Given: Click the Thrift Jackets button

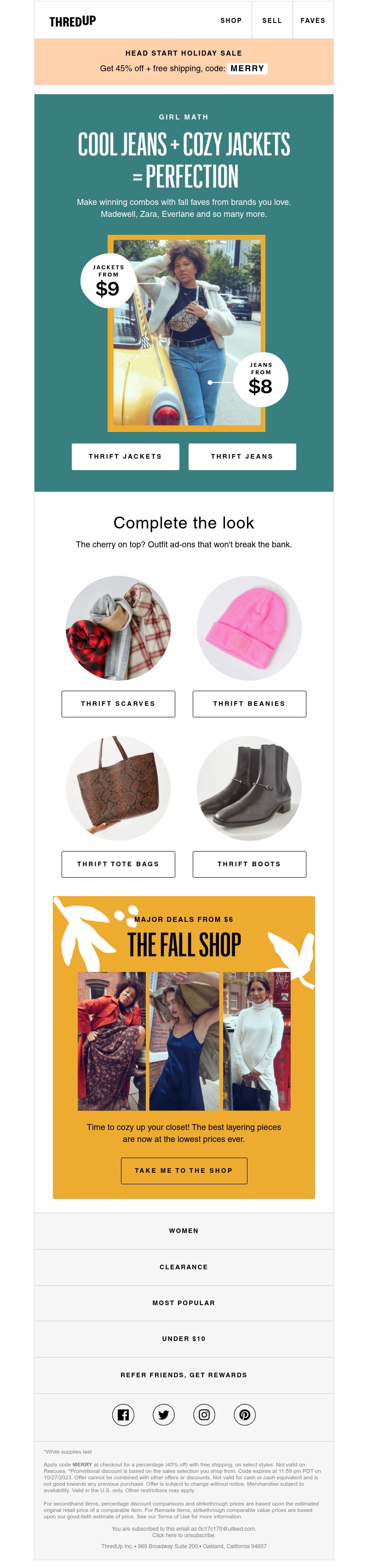Looking at the screenshot, I should pyautogui.click(x=126, y=456).
